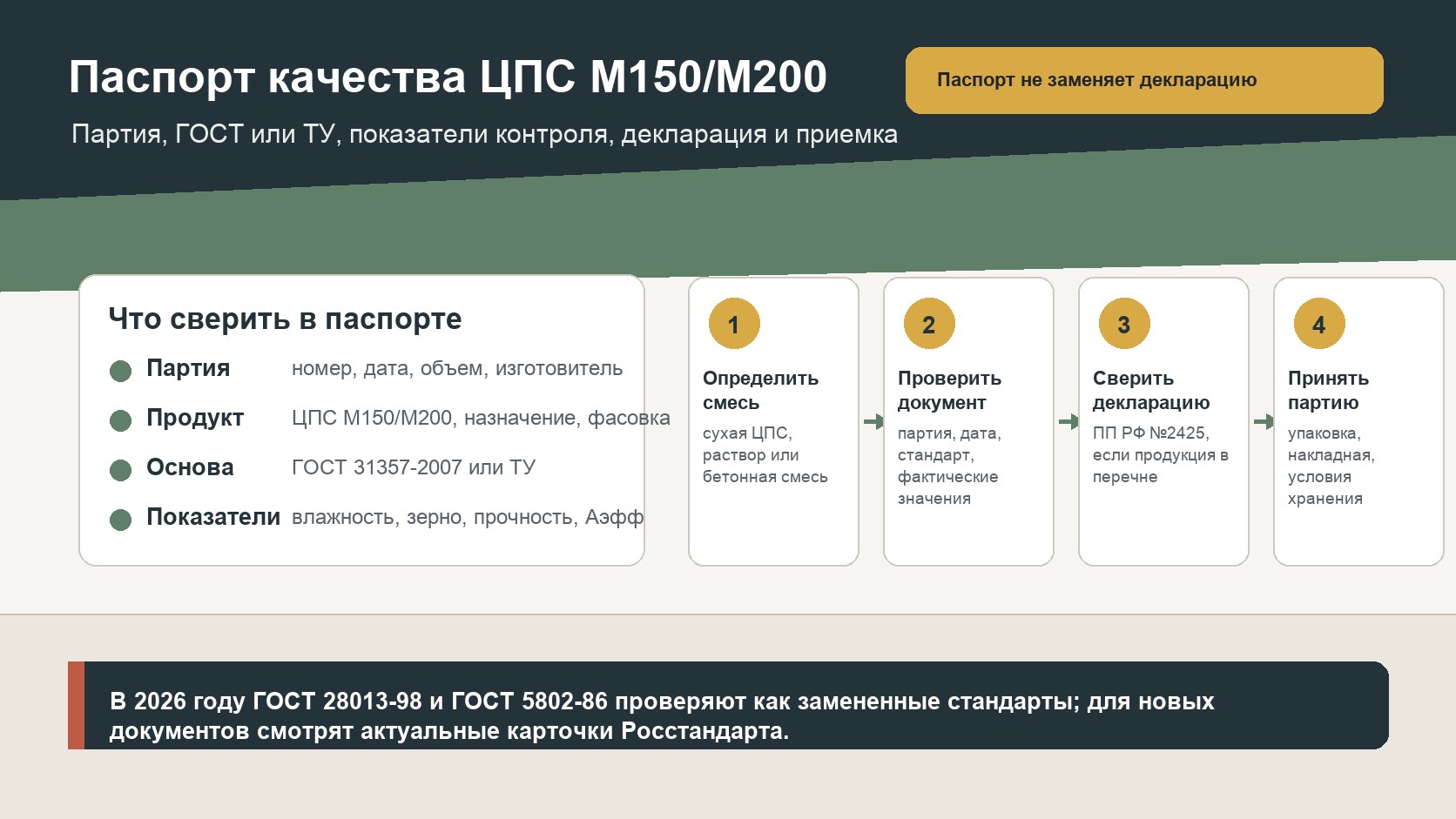Select the label Основа
The image size is (1456, 819).
pos(190,467)
